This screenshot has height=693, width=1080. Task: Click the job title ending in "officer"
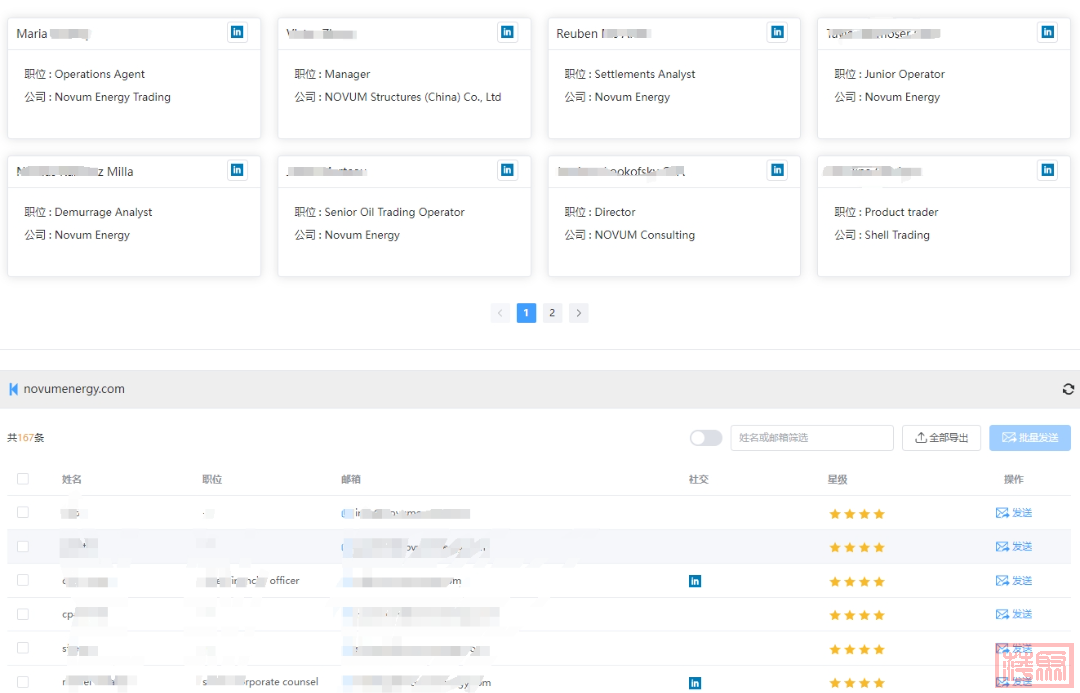click(x=251, y=581)
